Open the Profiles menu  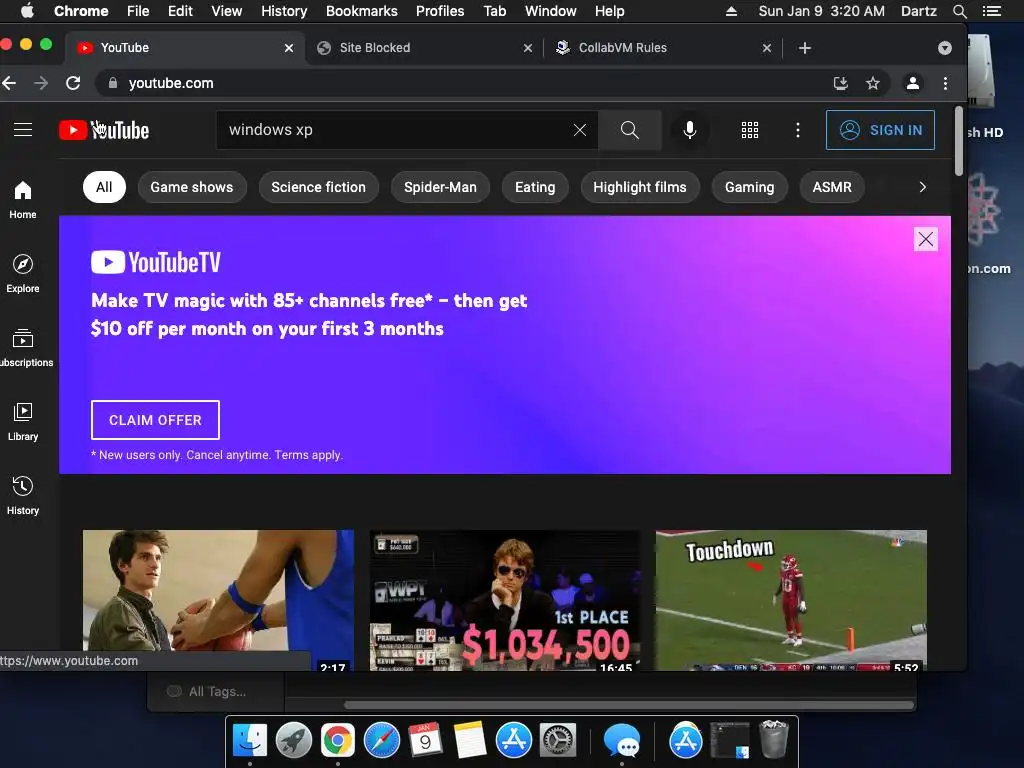[440, 11]
